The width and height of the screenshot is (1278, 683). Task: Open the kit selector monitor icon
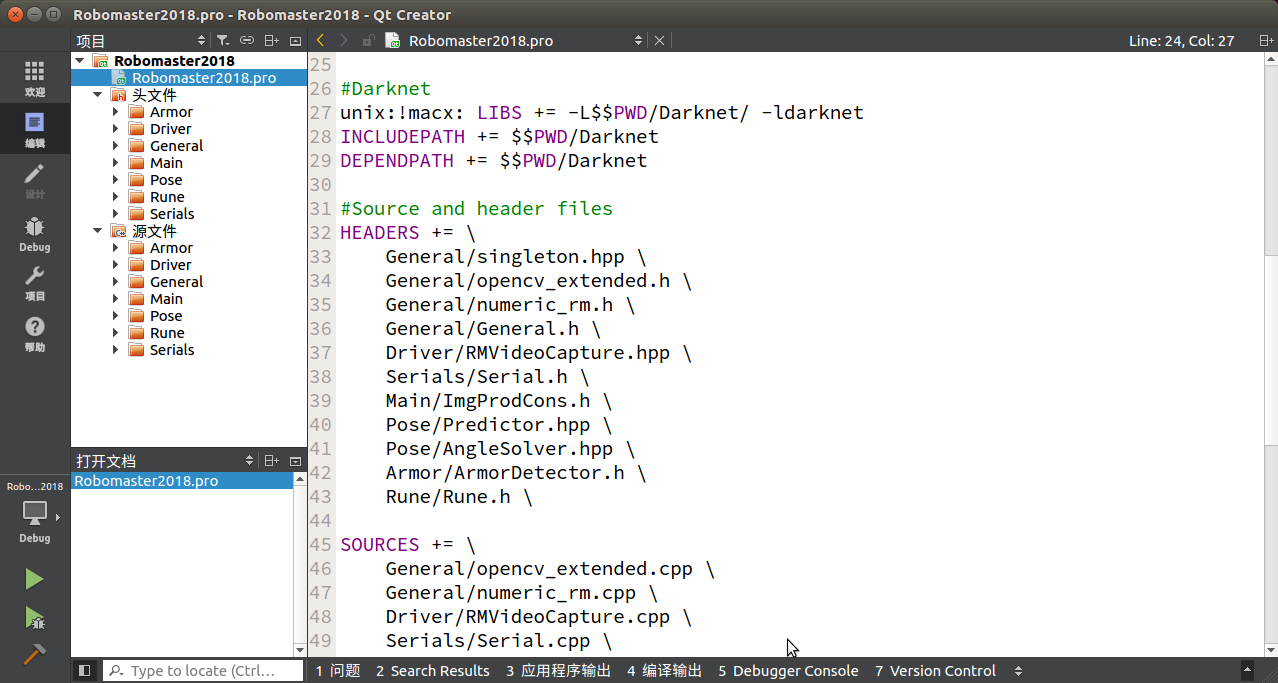(35, 513)
